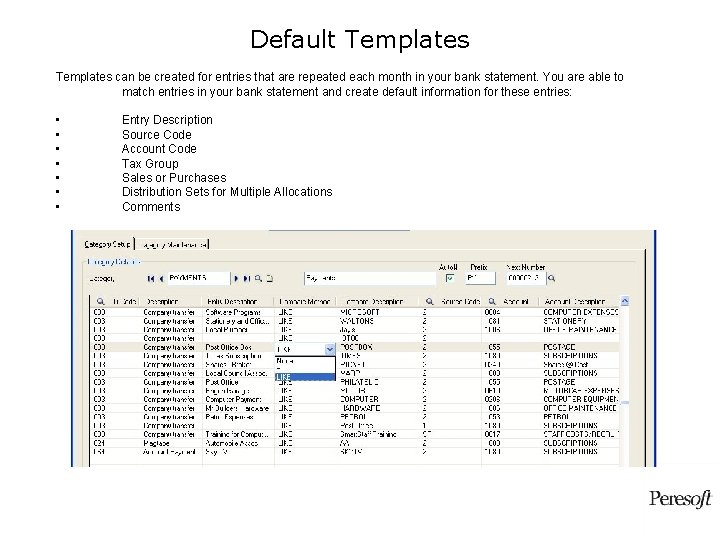Open the Post Office Box compare method dropdown
720x540 pixels.
(x=330, y=349)
